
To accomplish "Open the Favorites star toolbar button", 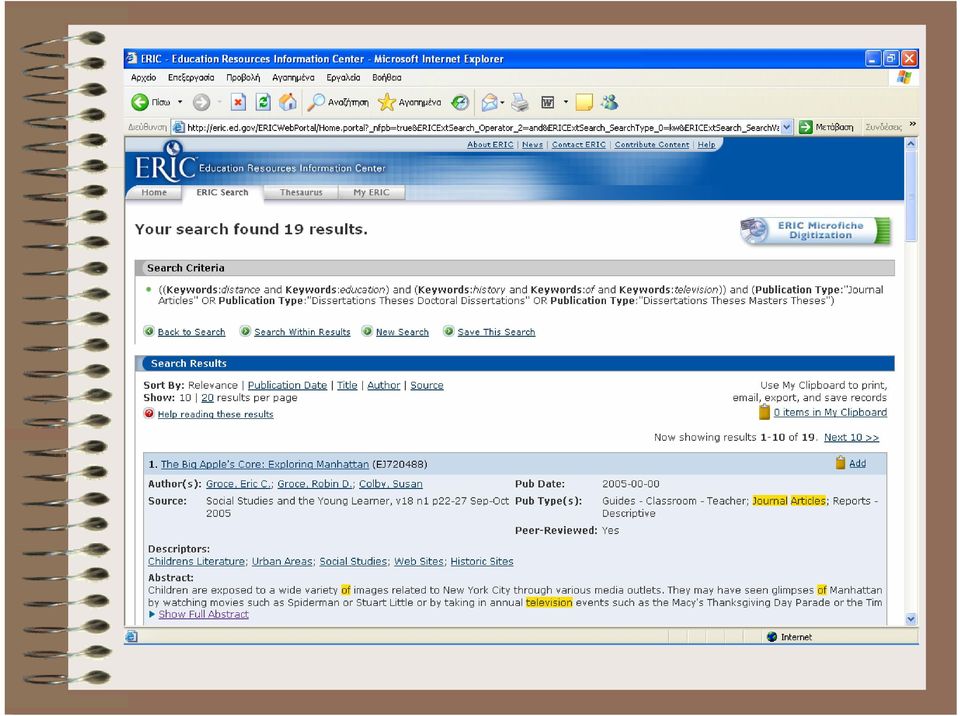I will pyautogui.click(x=410, y=102).
